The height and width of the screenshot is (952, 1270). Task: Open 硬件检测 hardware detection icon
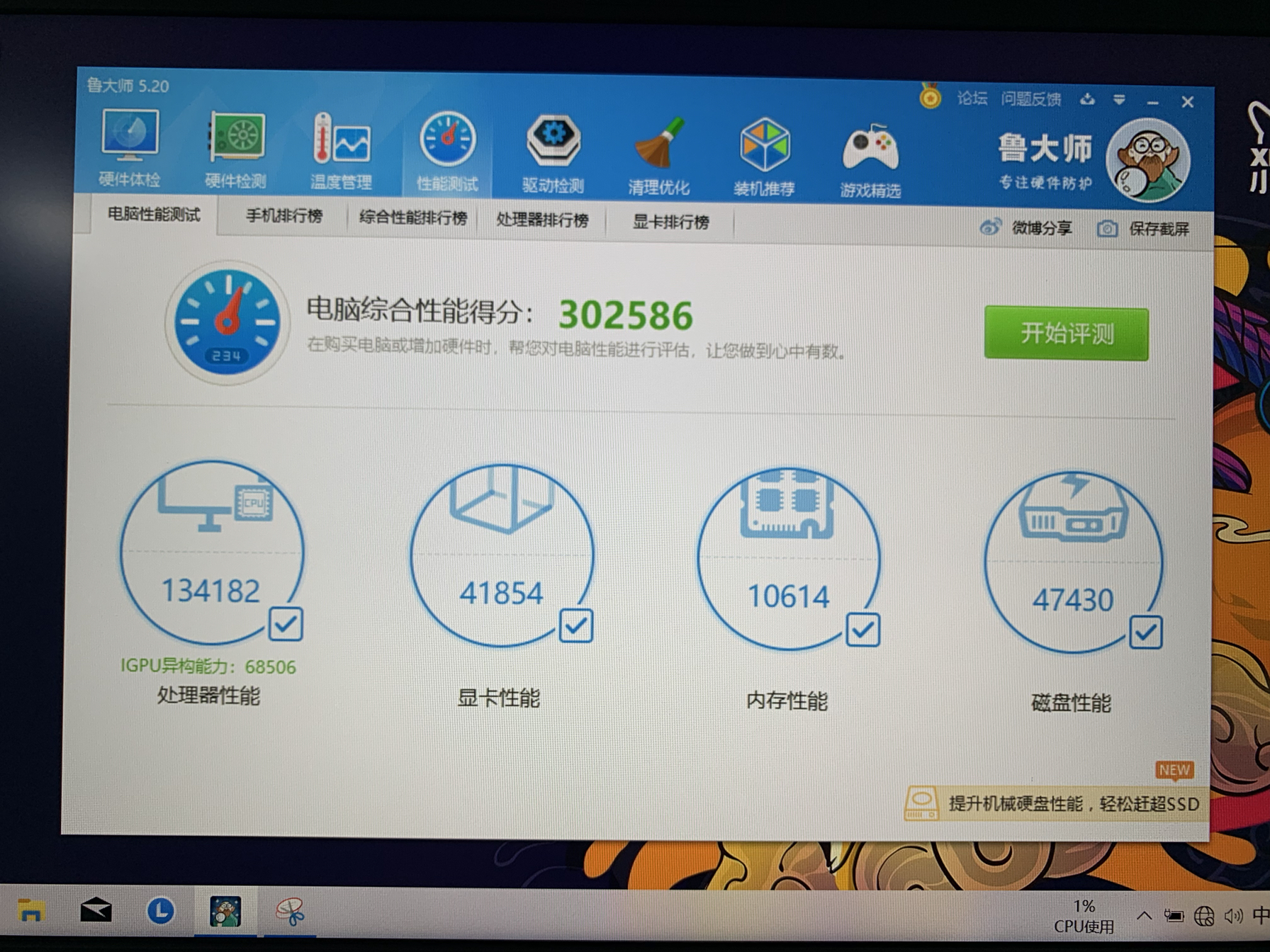pos(236,149)
